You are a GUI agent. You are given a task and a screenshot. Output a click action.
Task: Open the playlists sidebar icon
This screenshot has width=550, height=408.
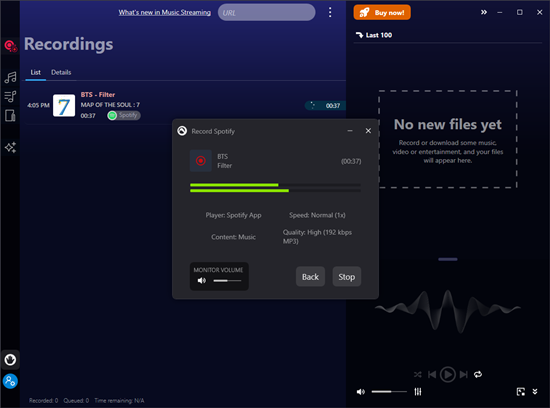click(x=11, y=96)
